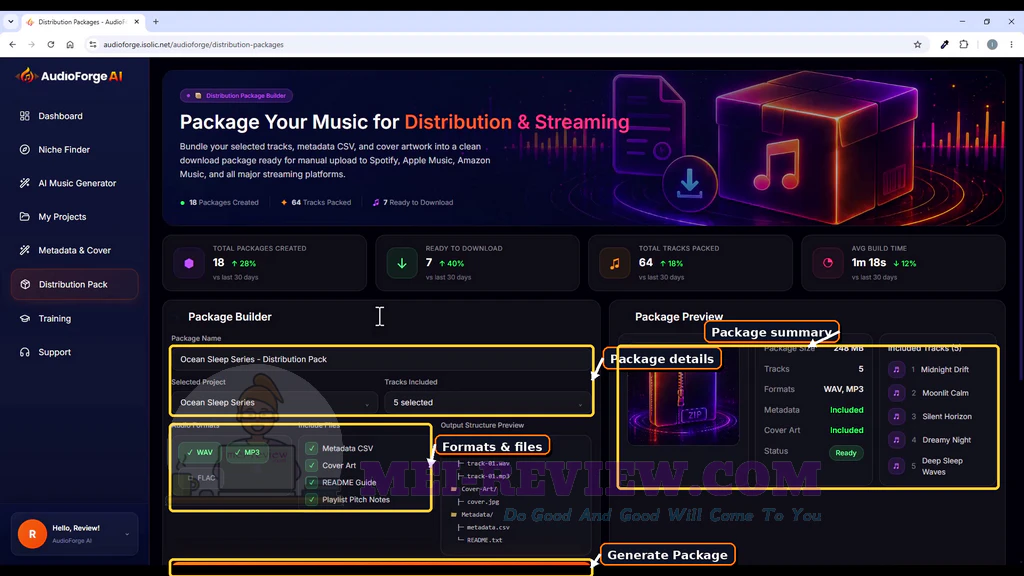Click the browser address bar
This screenshot has width=1024, height=576.
[500, 44]
